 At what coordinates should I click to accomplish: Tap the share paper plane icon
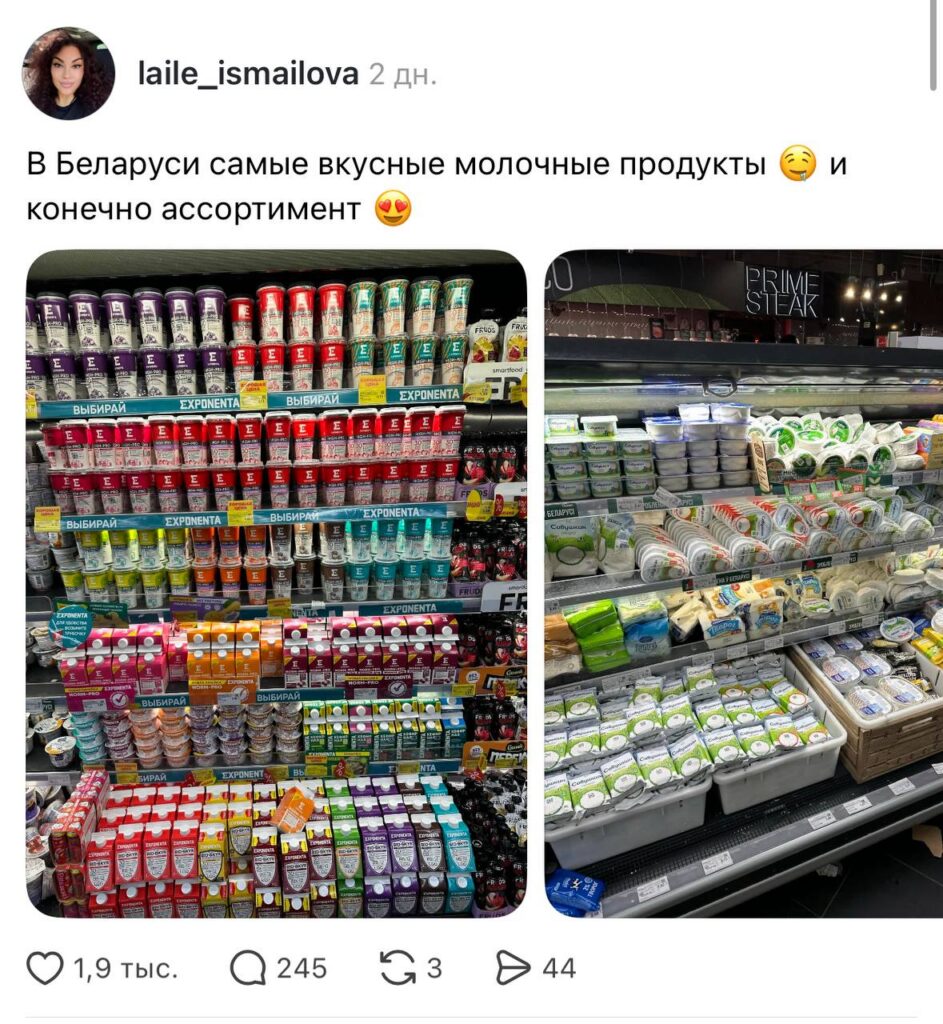(x=513, y=968)
